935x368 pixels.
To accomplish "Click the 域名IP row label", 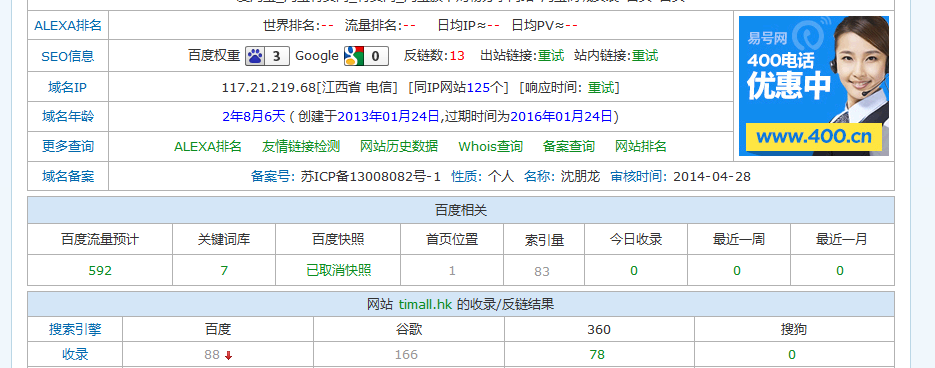I will pos(68,88).
